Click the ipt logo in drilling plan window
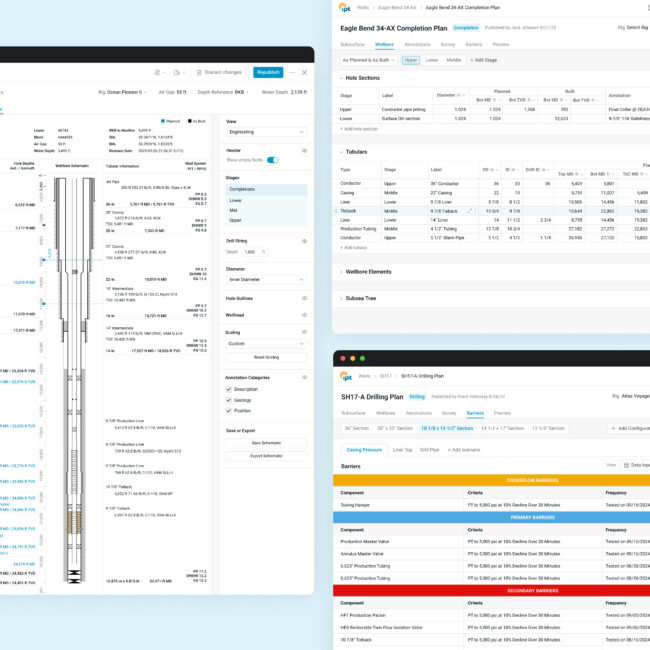This screenshot has height=650, width=650. [x=346, y=377]
